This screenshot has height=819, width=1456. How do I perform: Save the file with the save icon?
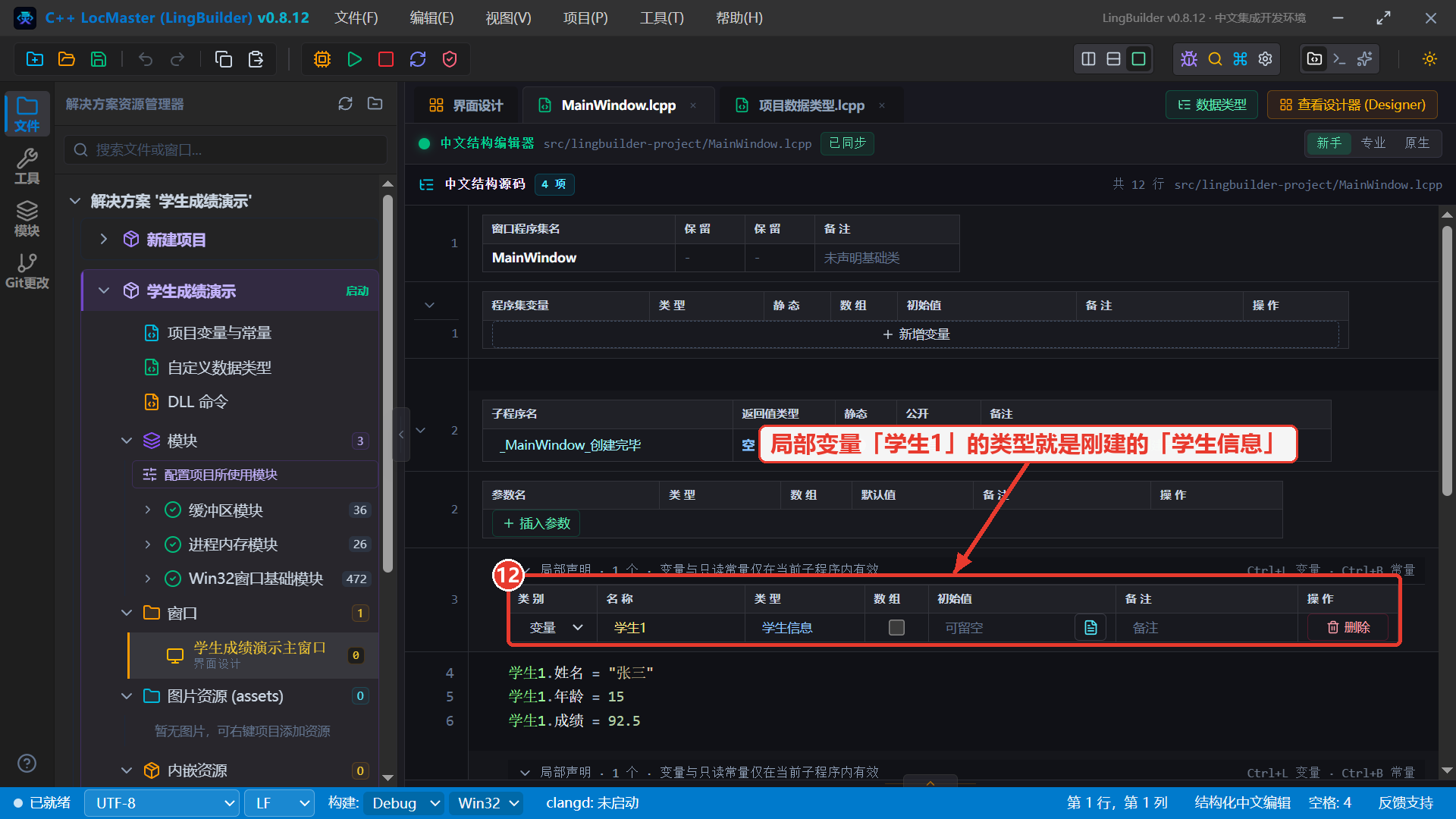tap(99, 59)
